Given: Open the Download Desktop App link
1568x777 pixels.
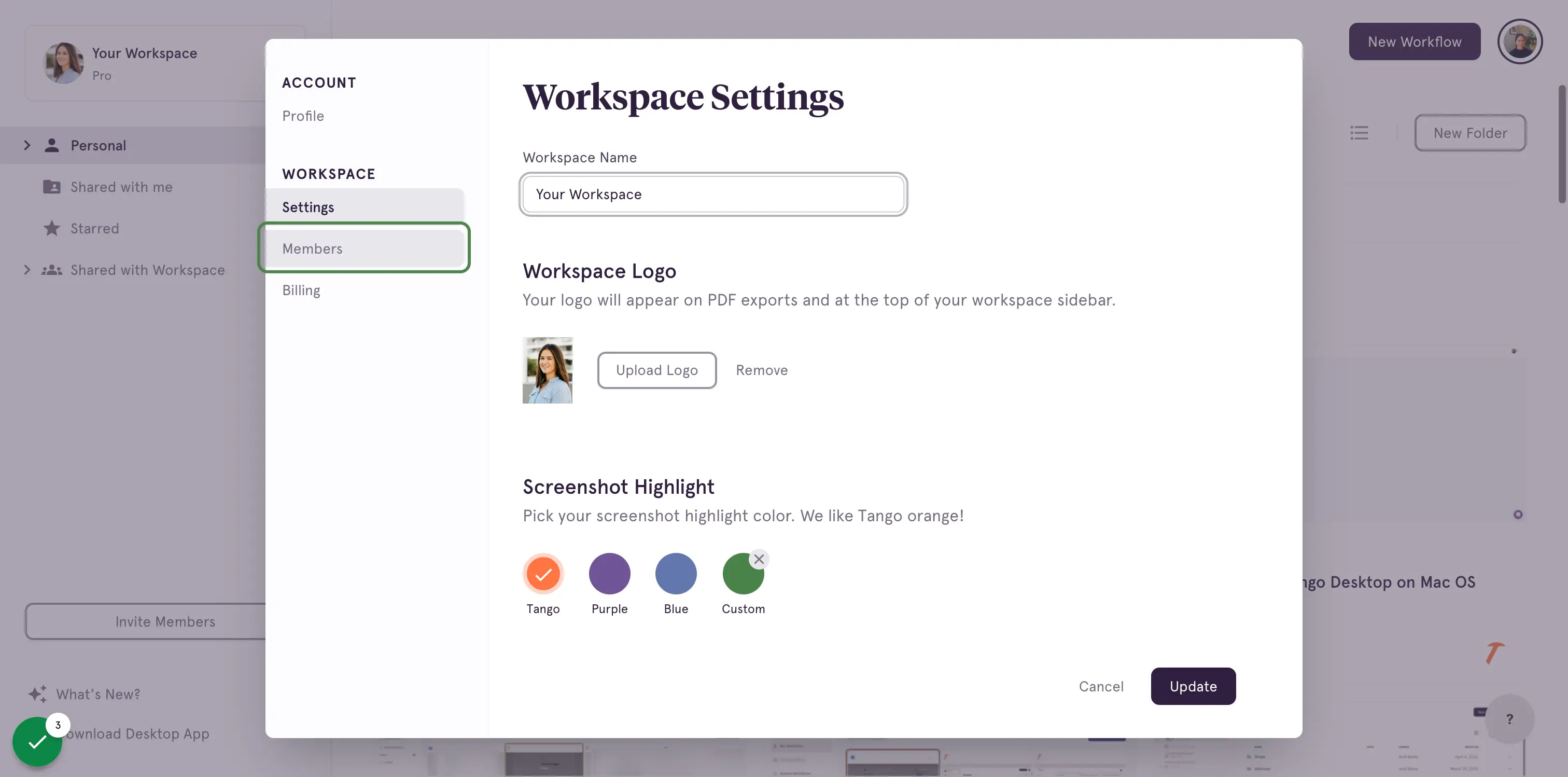Looking at the screenshot, I should [137, 733].
